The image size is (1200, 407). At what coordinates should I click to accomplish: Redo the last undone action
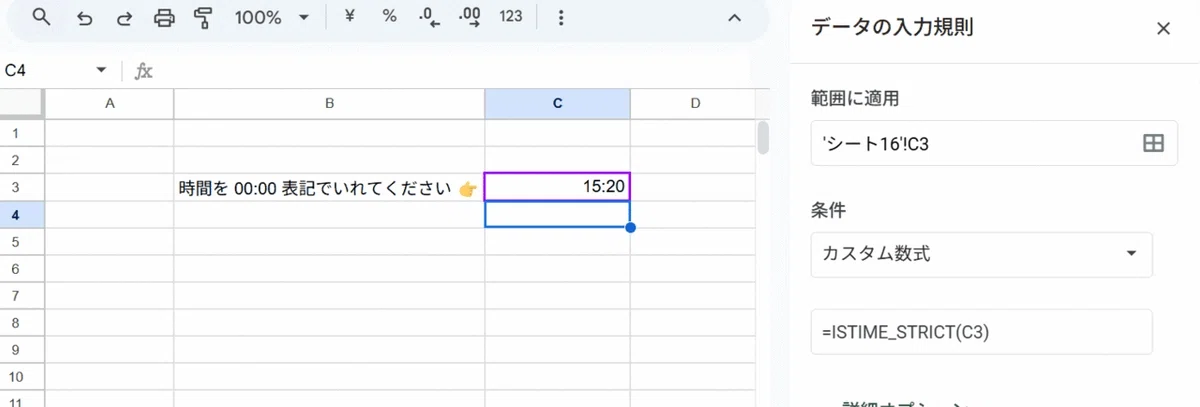tap(124, 18)
